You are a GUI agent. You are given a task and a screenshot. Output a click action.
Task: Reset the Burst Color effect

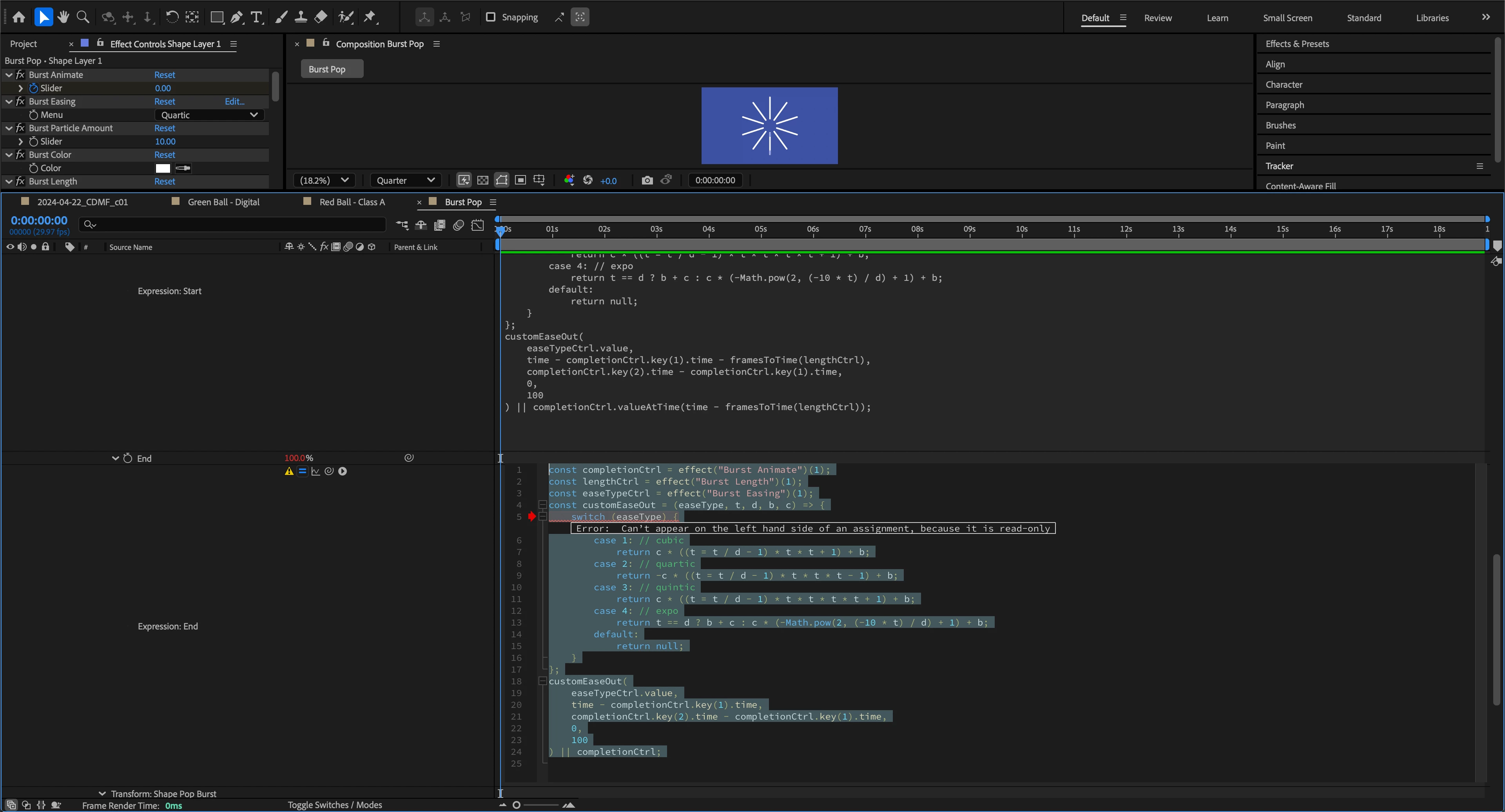(x=164, y=155)
